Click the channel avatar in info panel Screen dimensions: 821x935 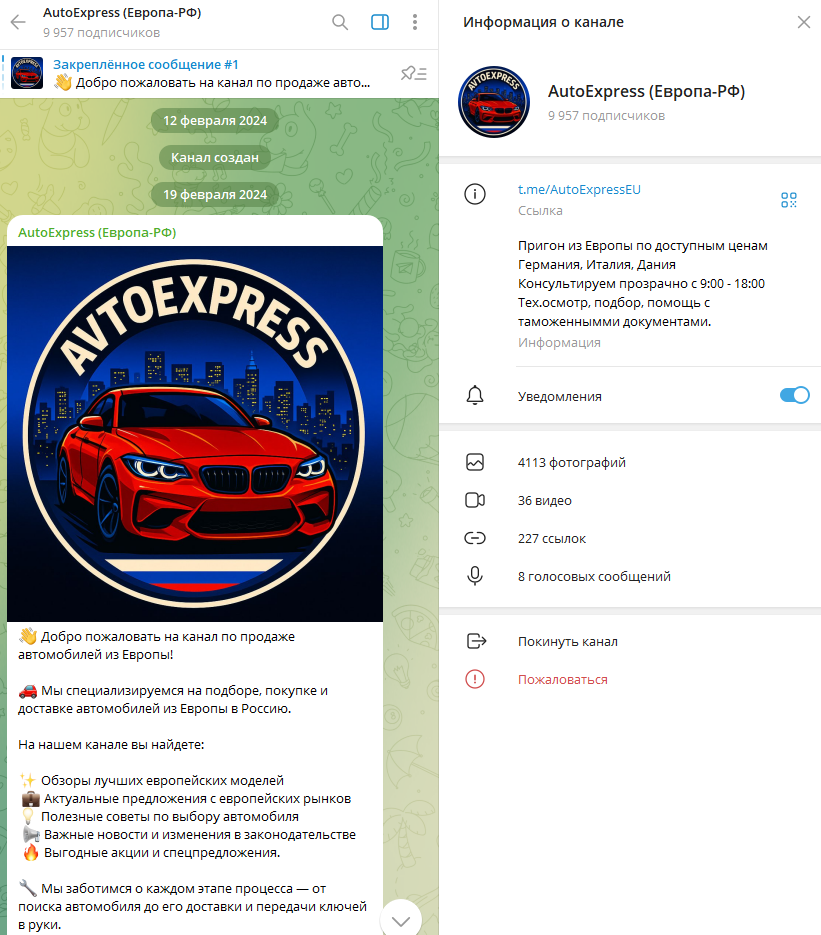[493, 102]
